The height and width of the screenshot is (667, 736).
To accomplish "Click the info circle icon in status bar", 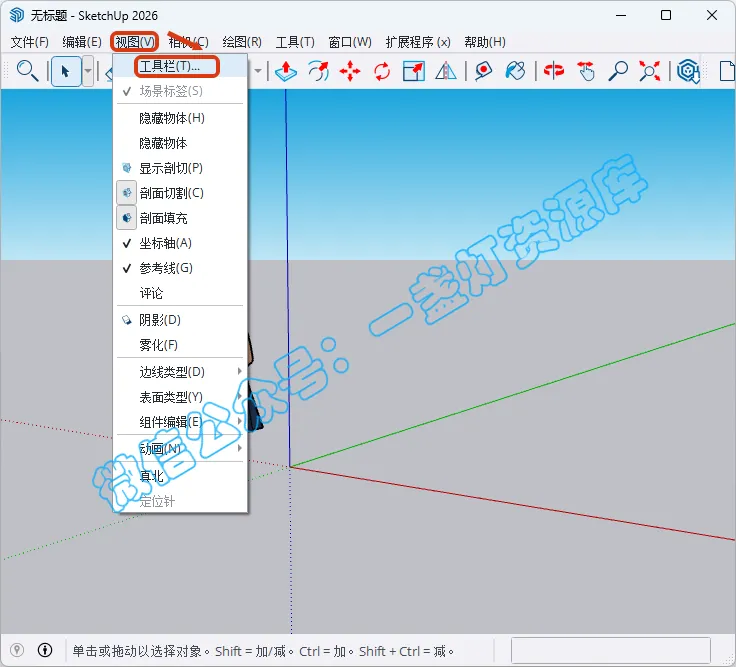I will point(45,650).
